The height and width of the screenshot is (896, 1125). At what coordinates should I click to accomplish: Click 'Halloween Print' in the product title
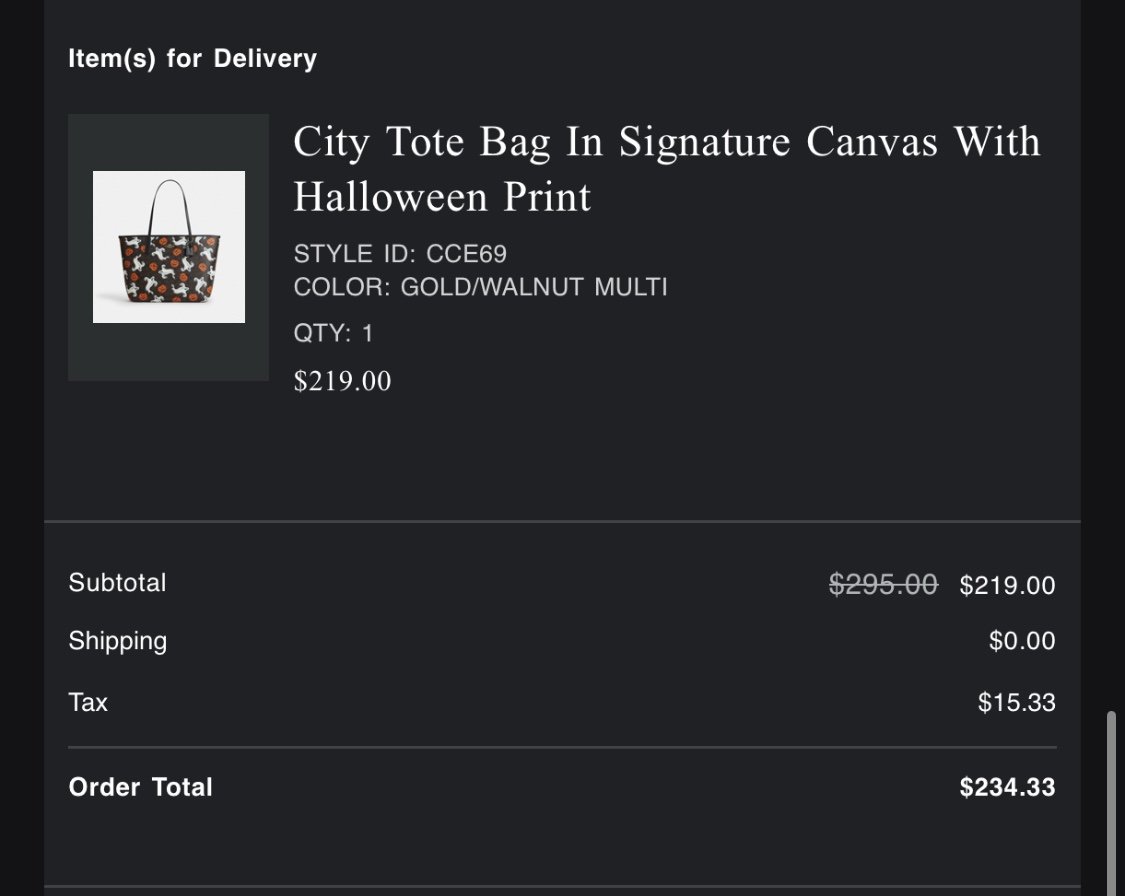point(442,197)
